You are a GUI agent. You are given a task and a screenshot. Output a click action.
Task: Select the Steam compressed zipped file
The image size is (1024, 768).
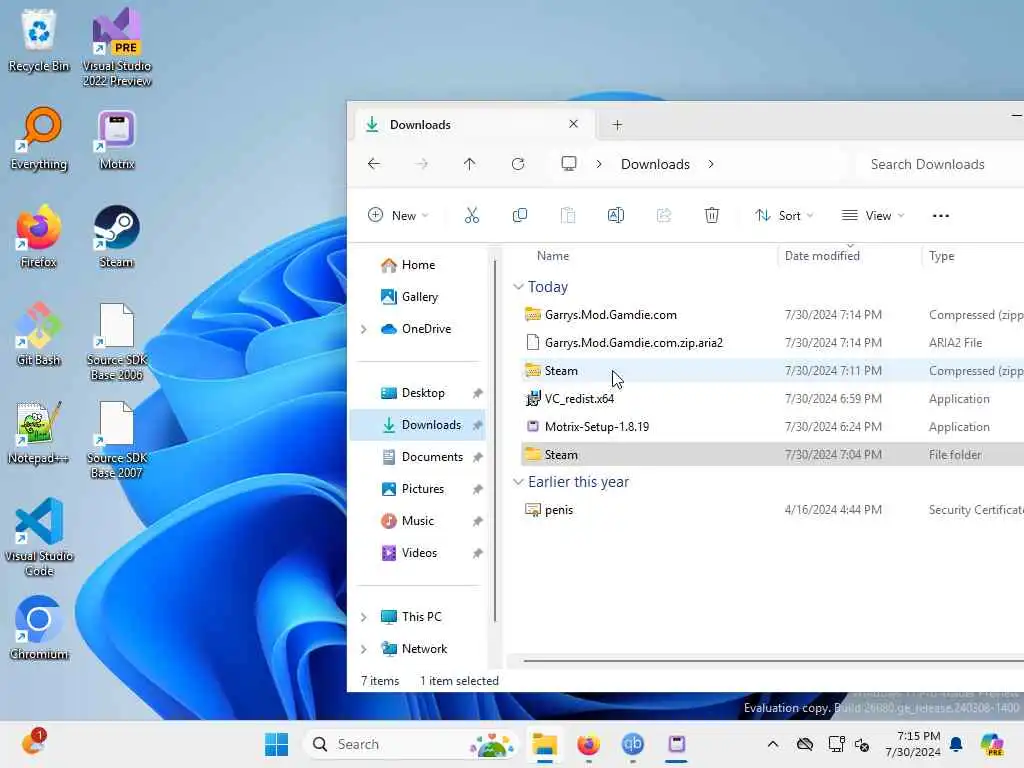pyautogui.click(x=773, y=371)
